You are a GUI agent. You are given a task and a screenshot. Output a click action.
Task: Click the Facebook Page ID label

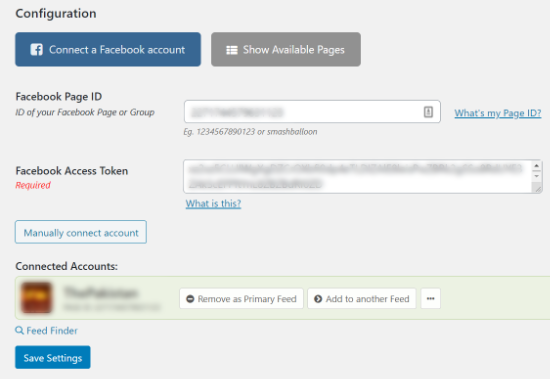pos(59,97)
